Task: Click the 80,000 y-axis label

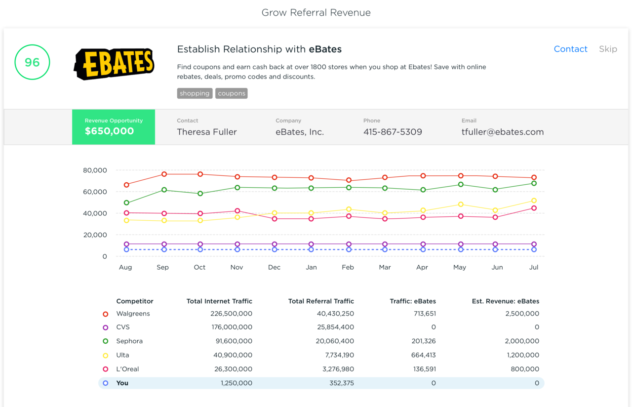Action: [95, 170]
